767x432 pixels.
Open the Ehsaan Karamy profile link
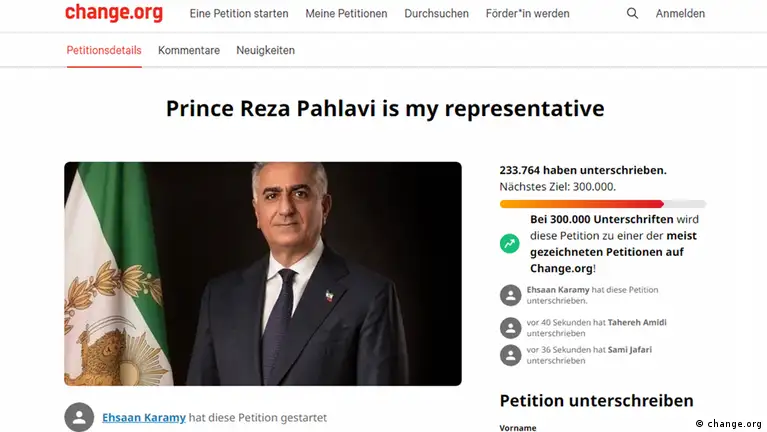tap(143, 417)
